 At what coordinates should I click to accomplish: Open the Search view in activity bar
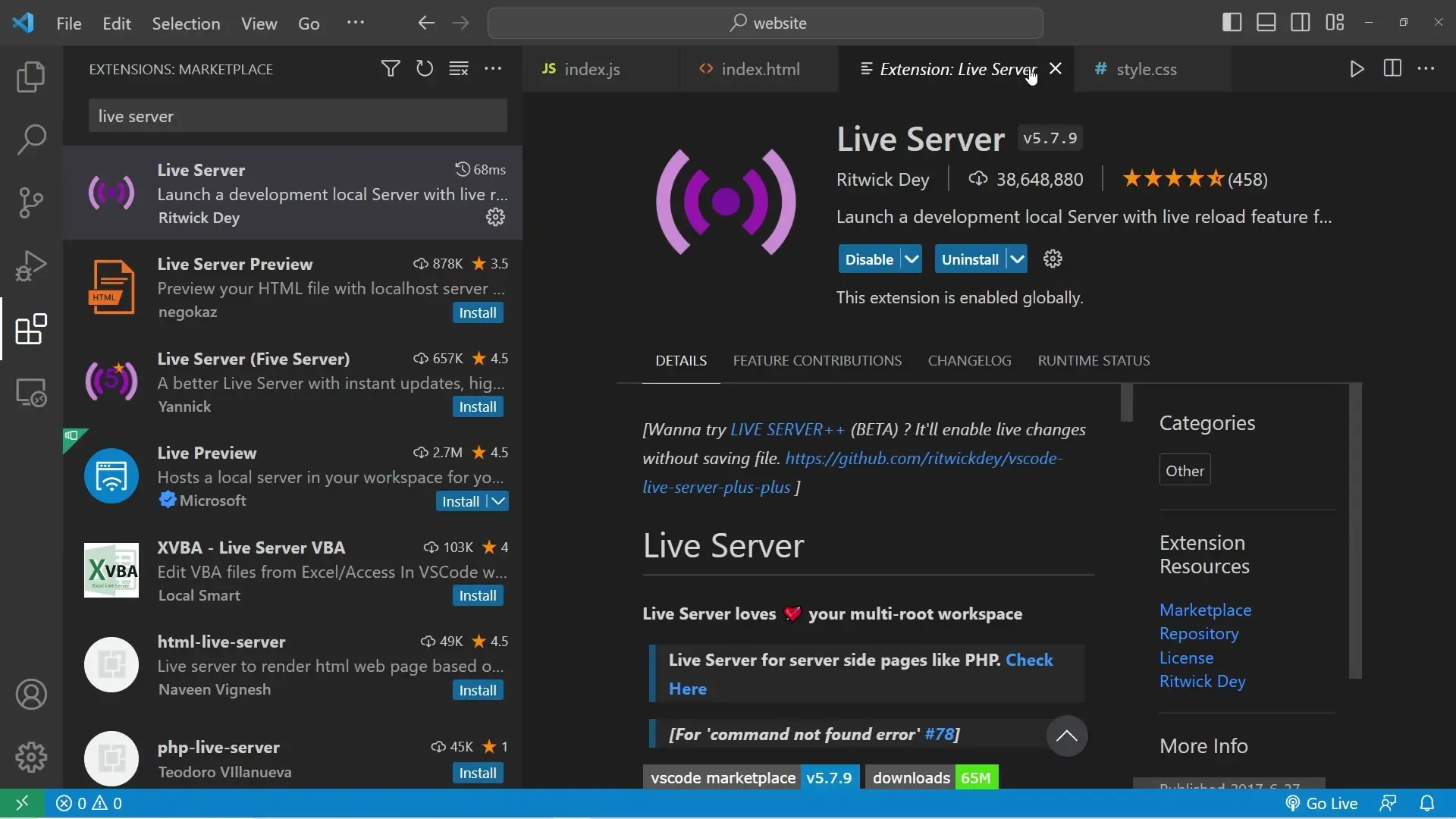coord(31,140)
